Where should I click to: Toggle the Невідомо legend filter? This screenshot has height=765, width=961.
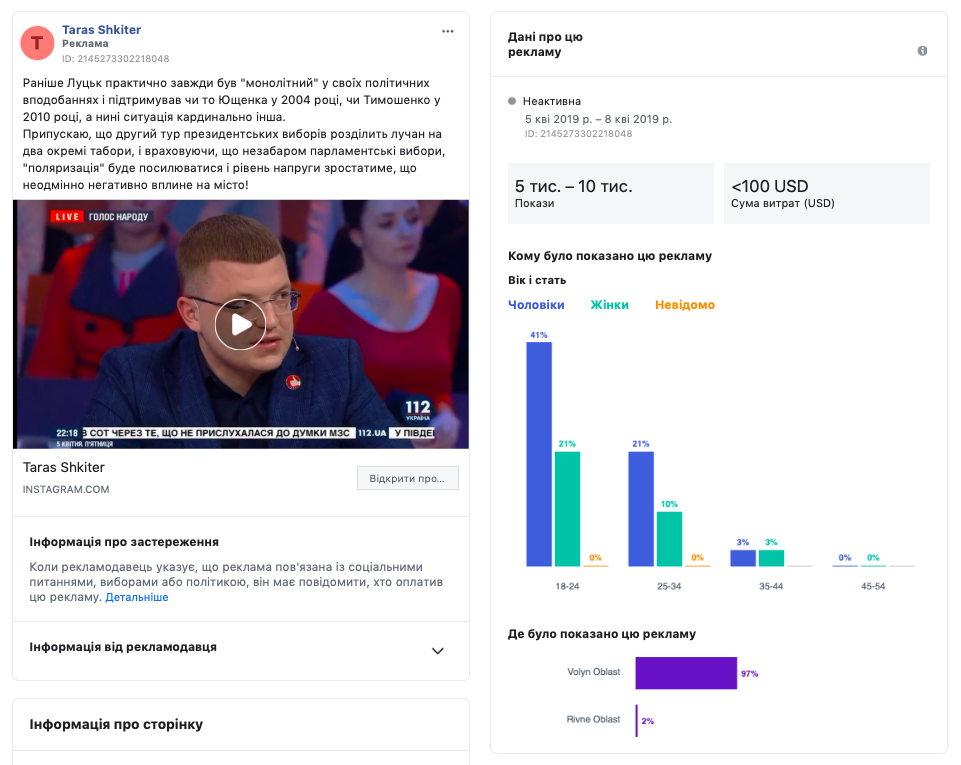pyautogui.click(x=685, y=305)
